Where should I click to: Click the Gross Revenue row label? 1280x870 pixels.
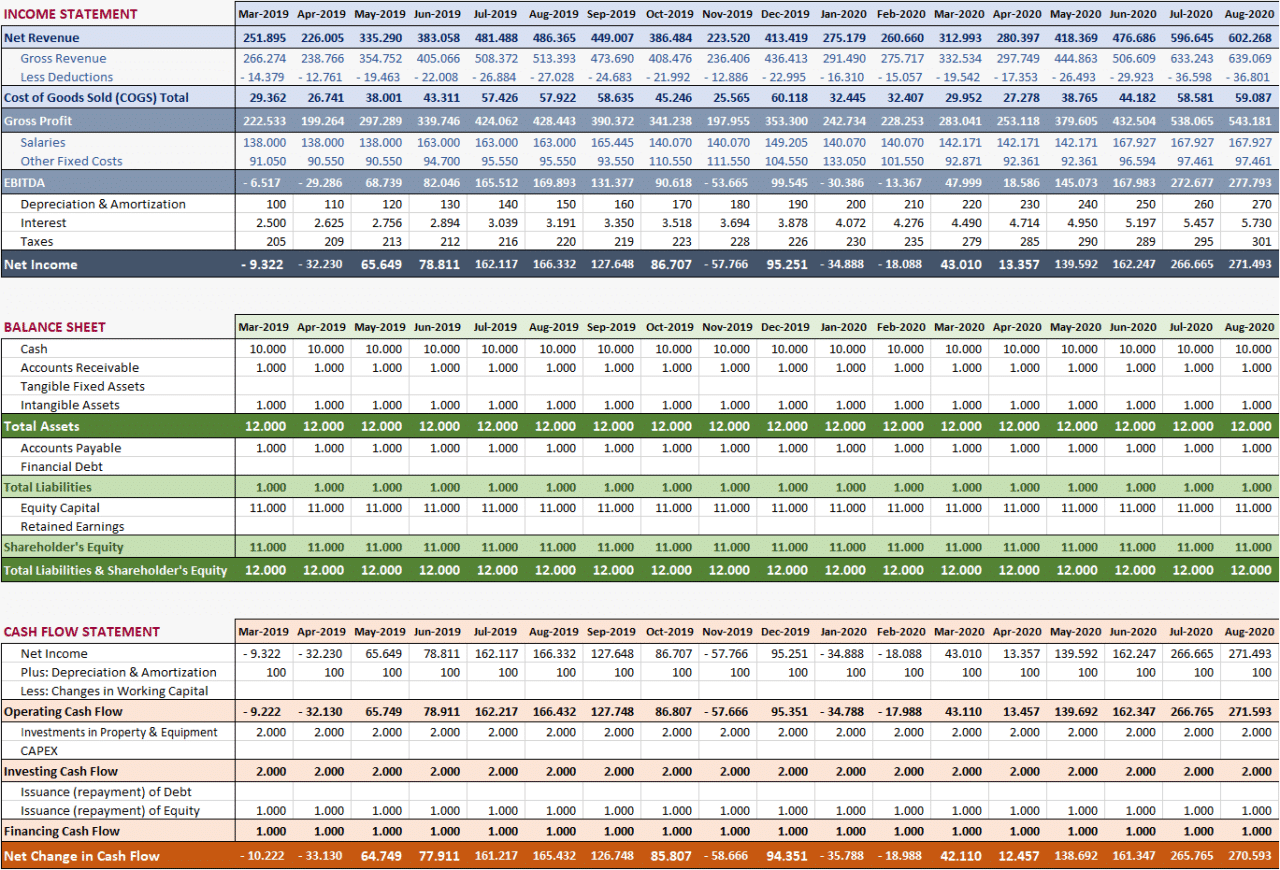[63, 59]
